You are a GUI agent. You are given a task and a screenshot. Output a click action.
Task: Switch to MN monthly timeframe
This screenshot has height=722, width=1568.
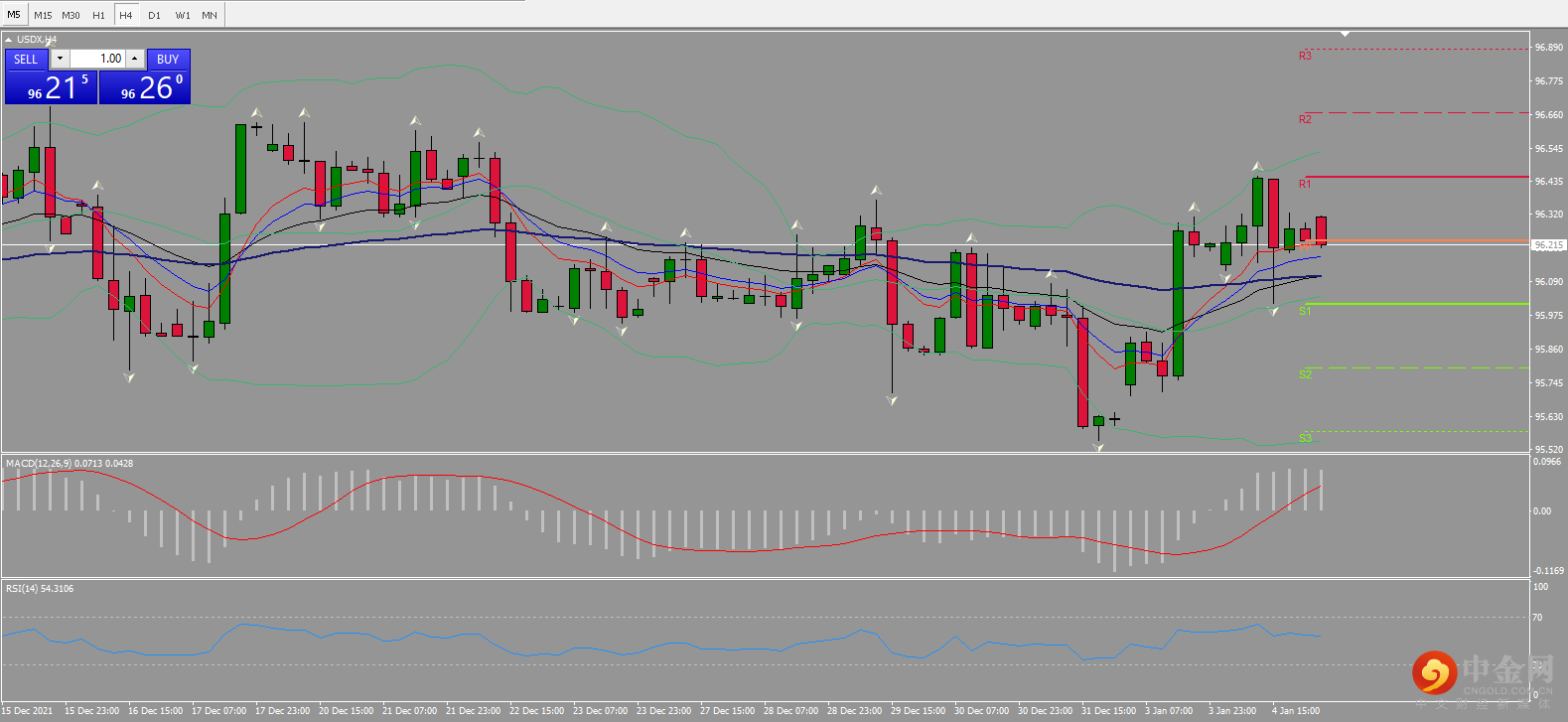tap(210, 15)
